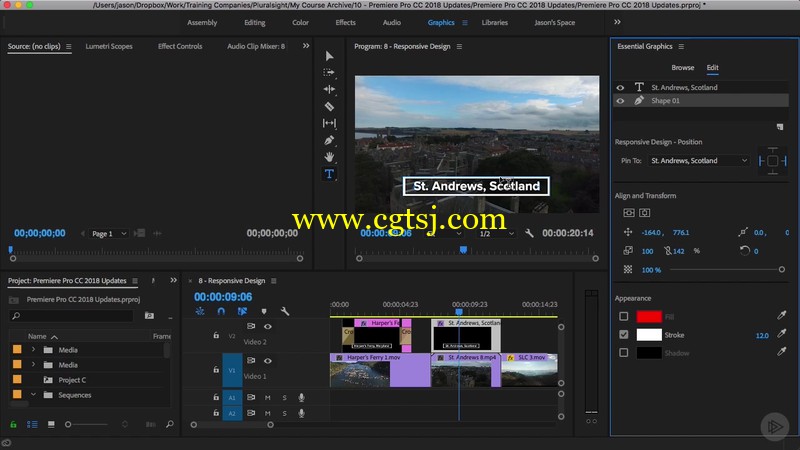Select St. Andrews, Scotland layer row
800x450 pixels.
pyautogui.click(x=701, y=87)
